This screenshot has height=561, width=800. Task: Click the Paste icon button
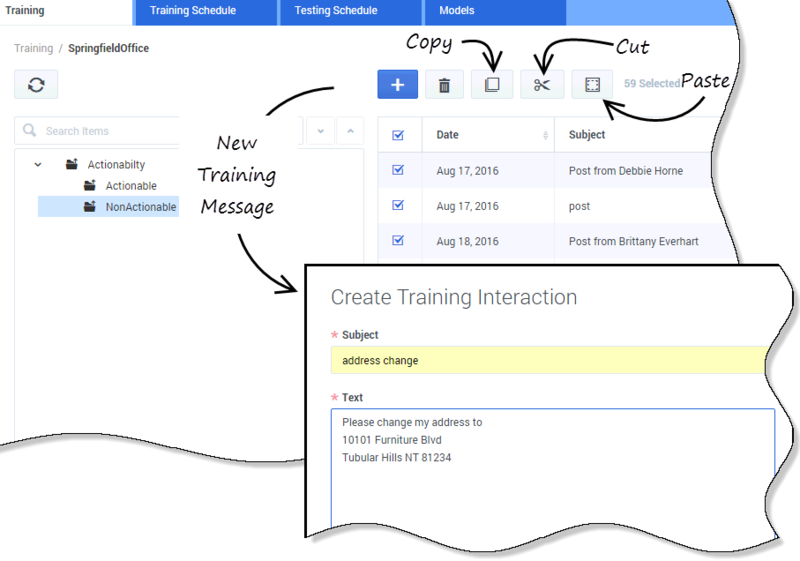point(592,85)
